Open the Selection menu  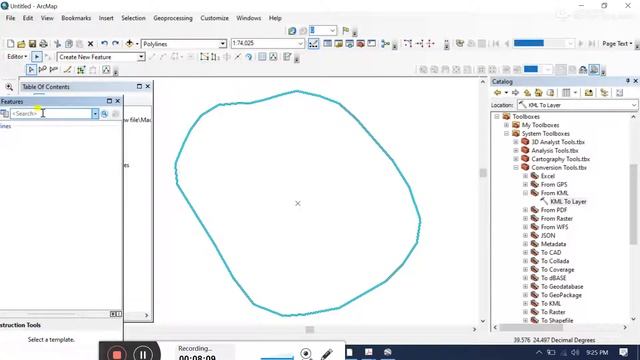coord(133,18)
